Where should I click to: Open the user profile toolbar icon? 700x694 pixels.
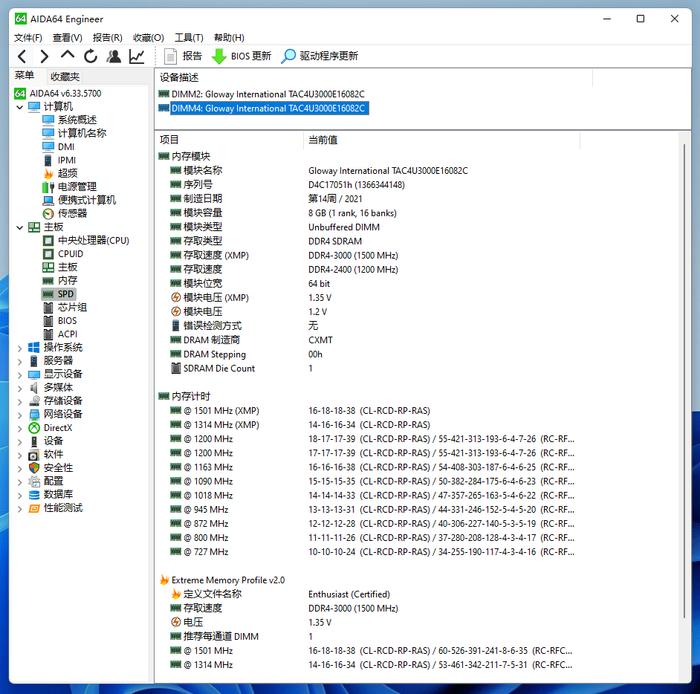tap(114, 56)
